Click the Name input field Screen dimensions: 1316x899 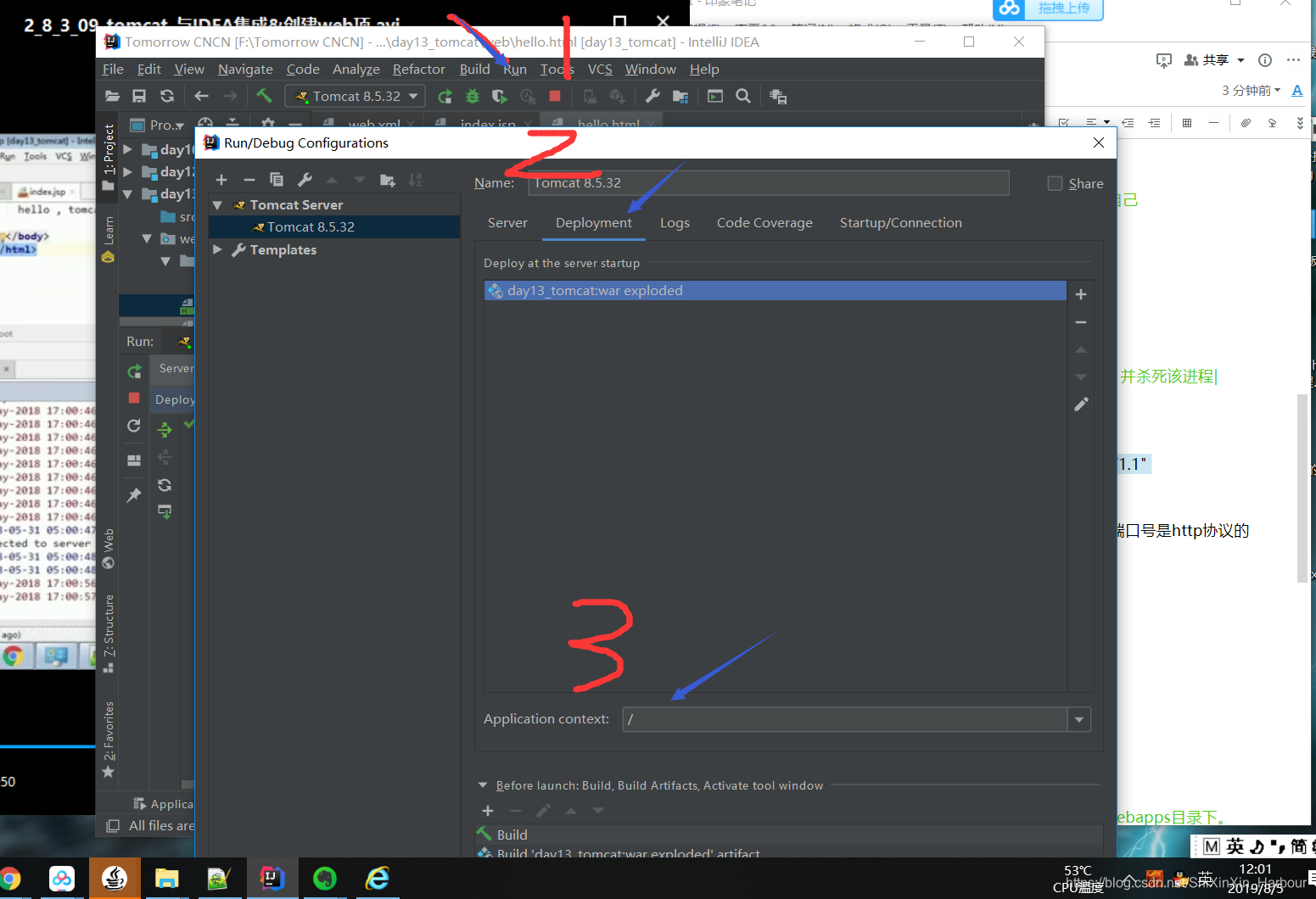click(769, 183)
